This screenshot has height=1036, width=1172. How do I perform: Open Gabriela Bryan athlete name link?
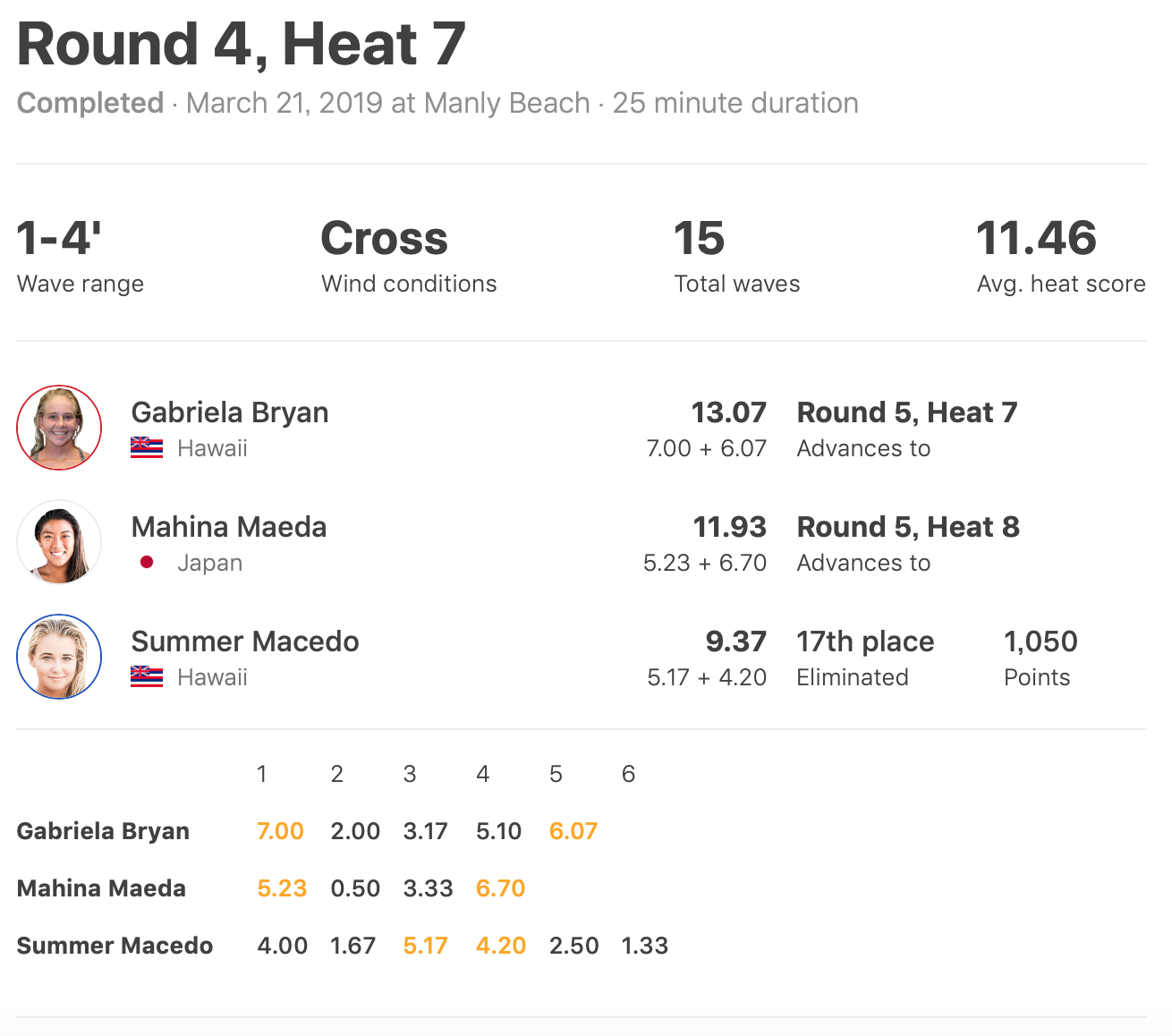coord(230,412)
